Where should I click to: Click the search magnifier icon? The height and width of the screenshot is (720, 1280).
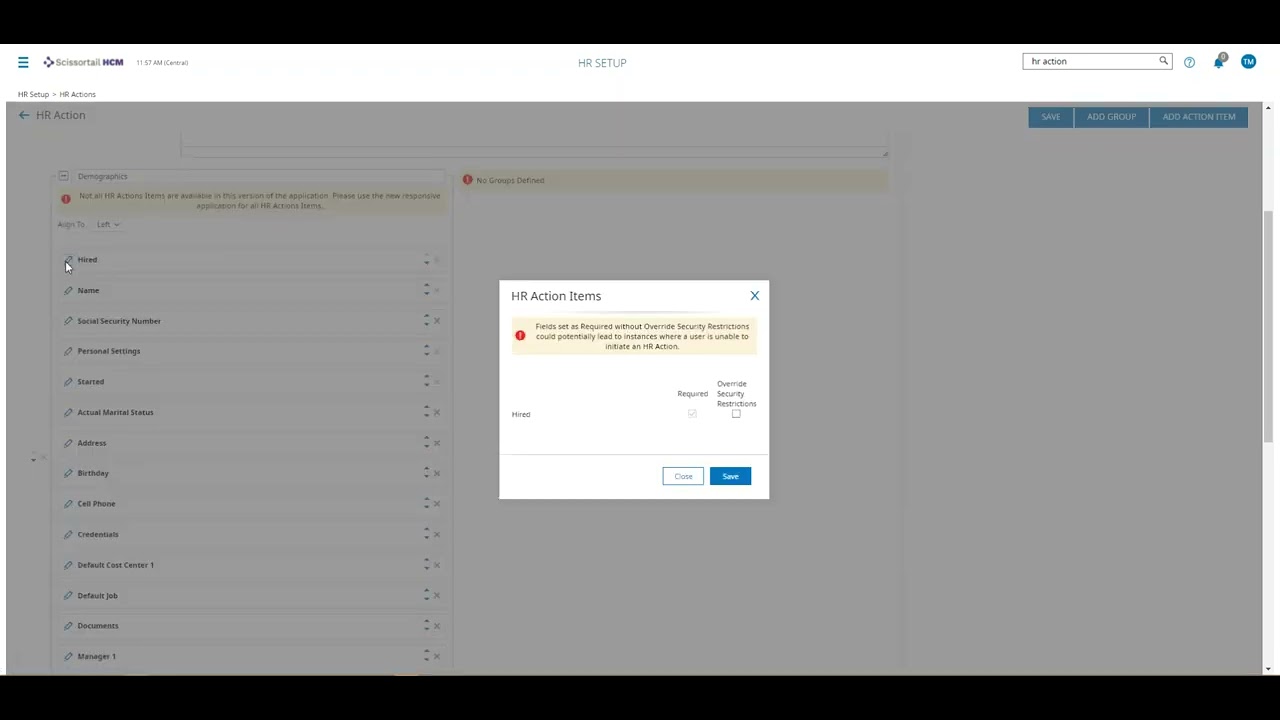pos(1163,61)
